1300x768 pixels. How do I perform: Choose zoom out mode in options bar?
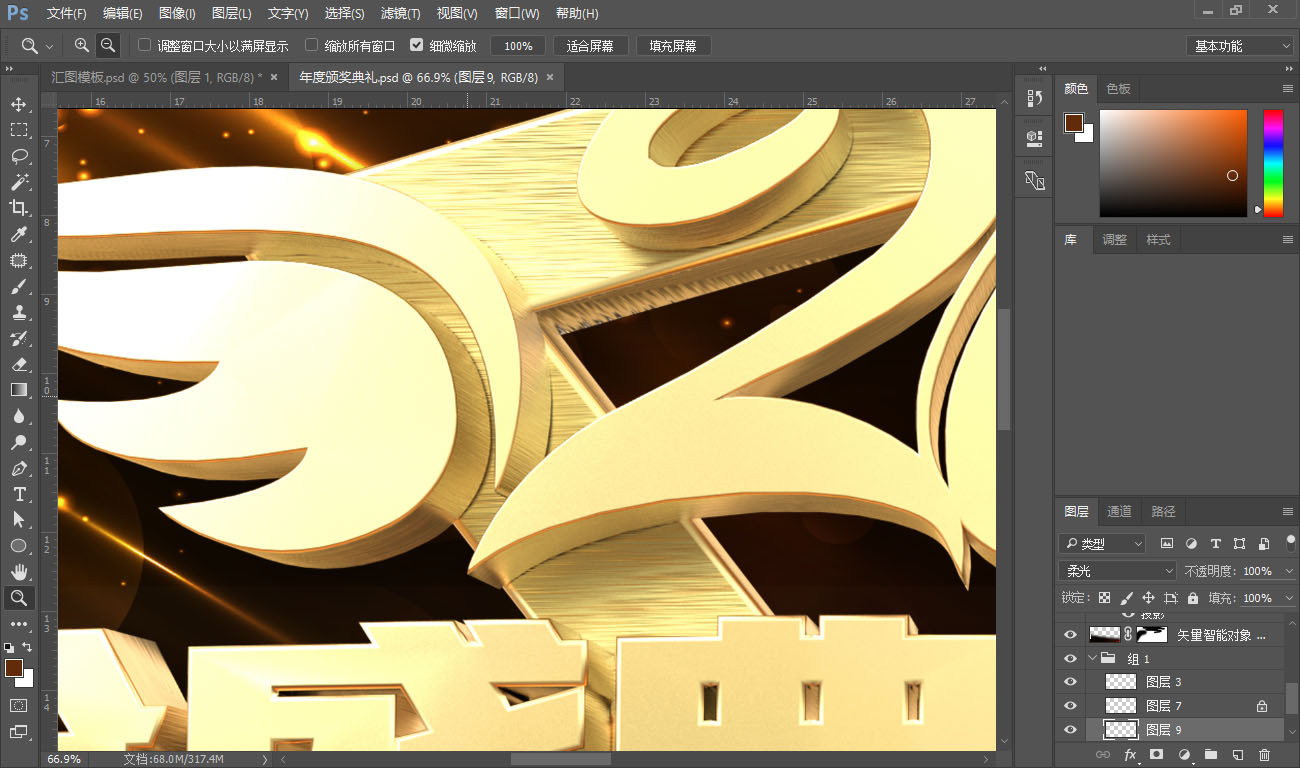[107, 46]
